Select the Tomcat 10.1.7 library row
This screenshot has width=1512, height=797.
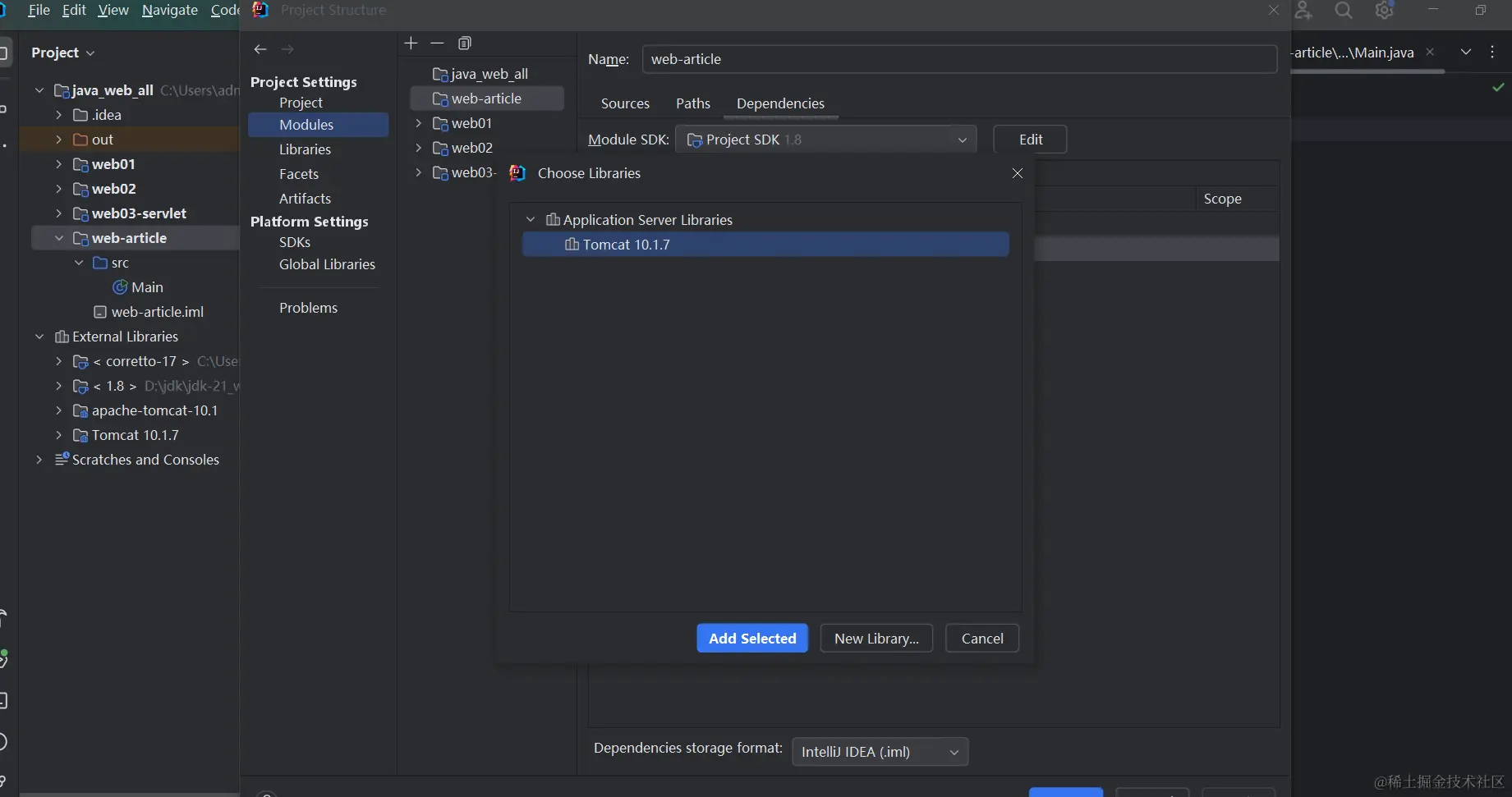765,245
